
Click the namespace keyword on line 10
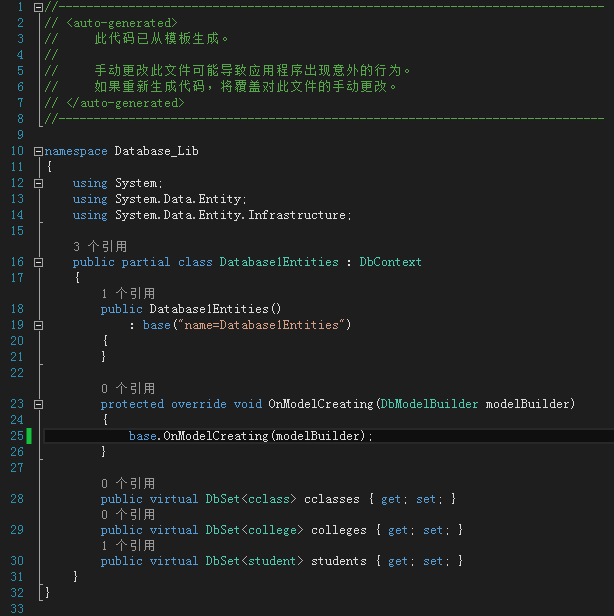[x=76, y=151]
